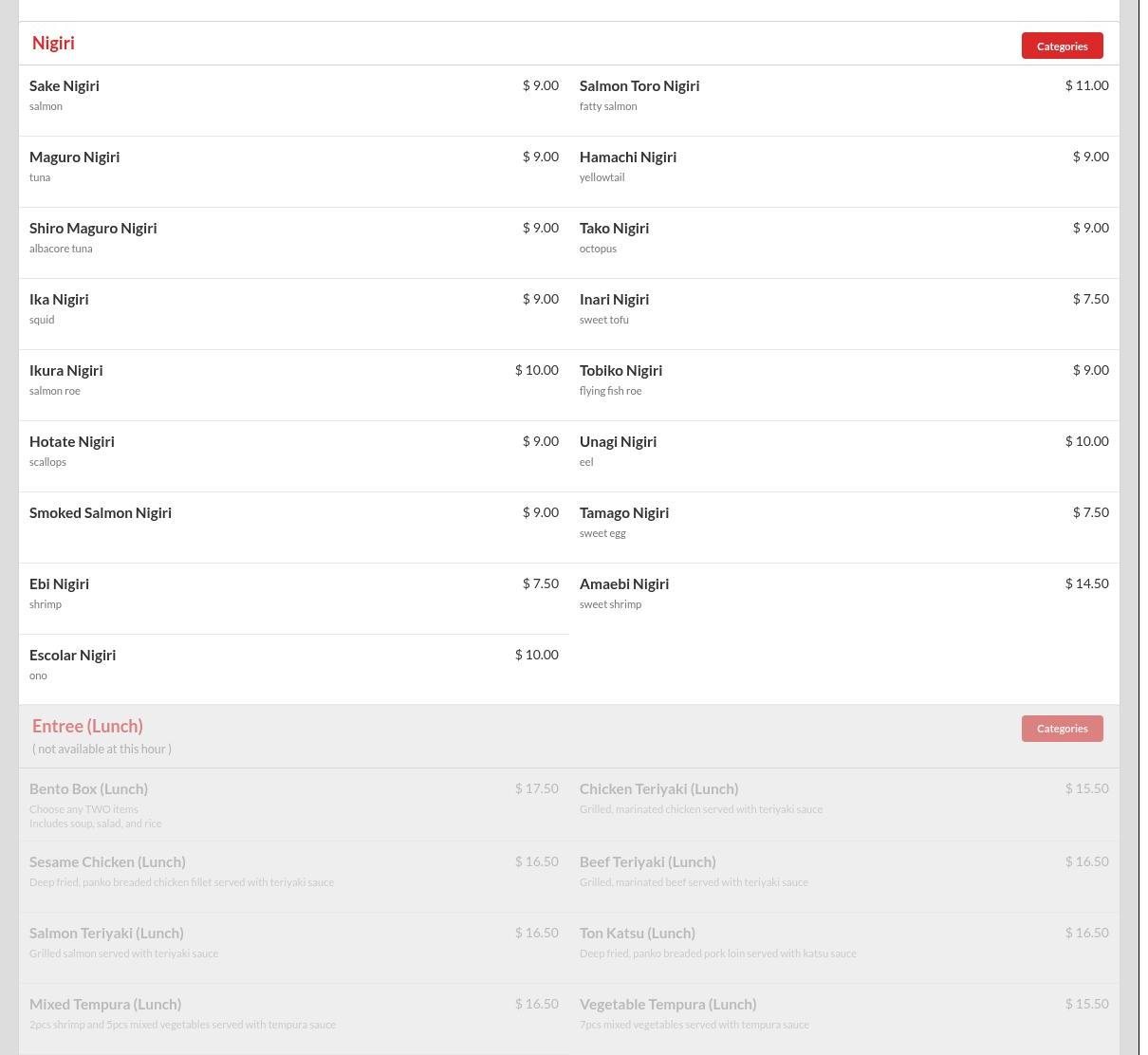Click Ton Katsu (Lunch) item
The image size is (1148, 1055).
844,948
